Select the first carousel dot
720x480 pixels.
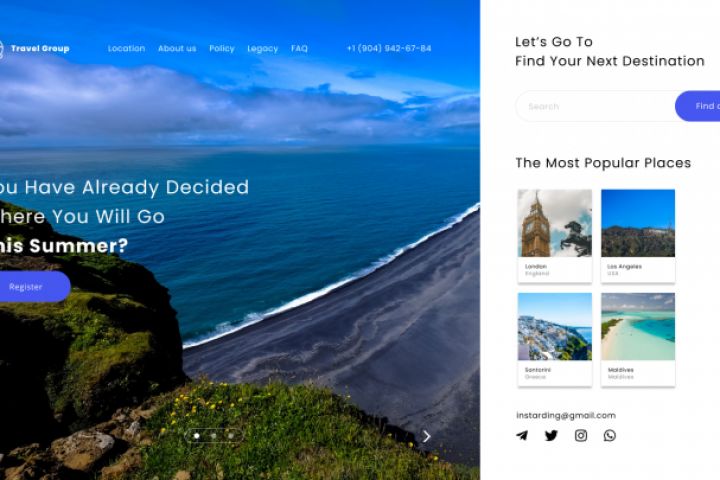pos(197,435)
